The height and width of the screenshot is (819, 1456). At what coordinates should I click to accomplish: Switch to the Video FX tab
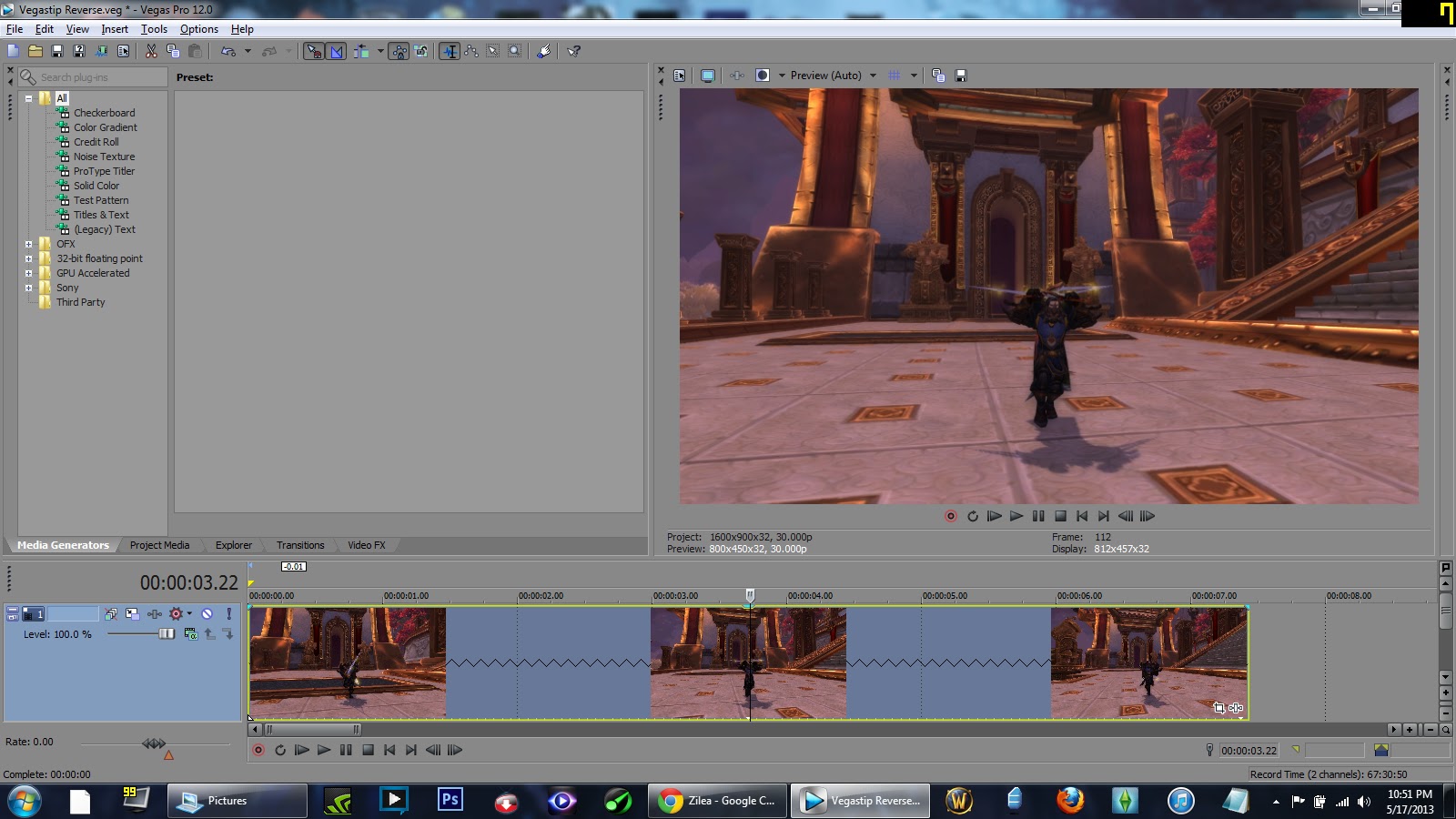pyautogui.click(x=367, y=545)
